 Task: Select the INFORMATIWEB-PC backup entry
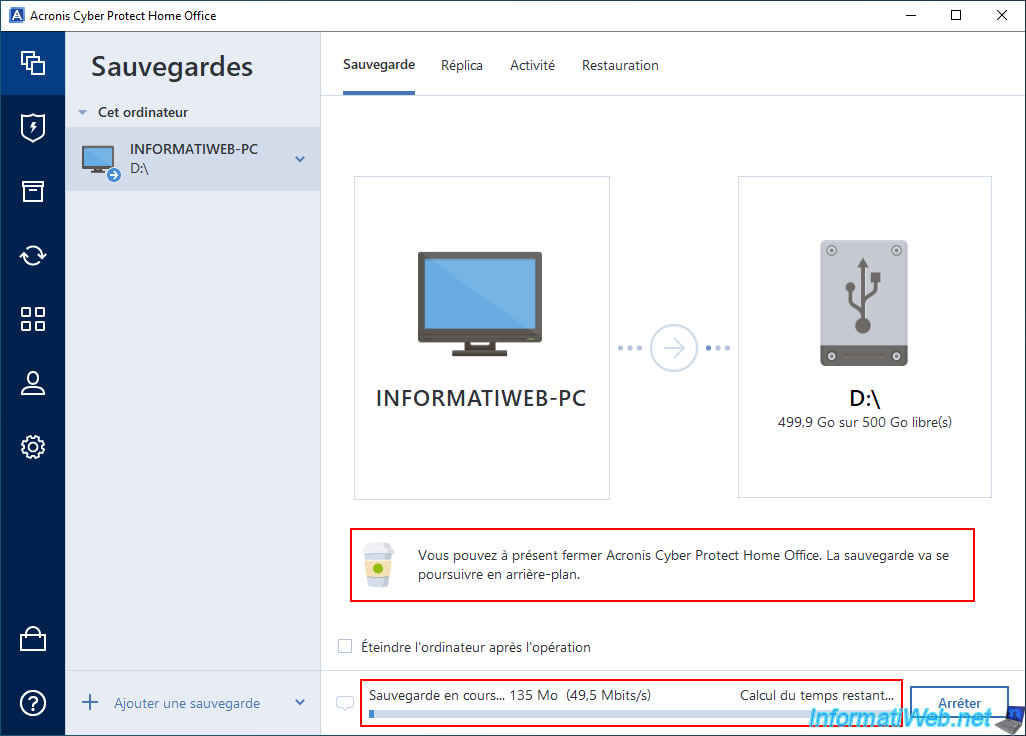[193, 159]
